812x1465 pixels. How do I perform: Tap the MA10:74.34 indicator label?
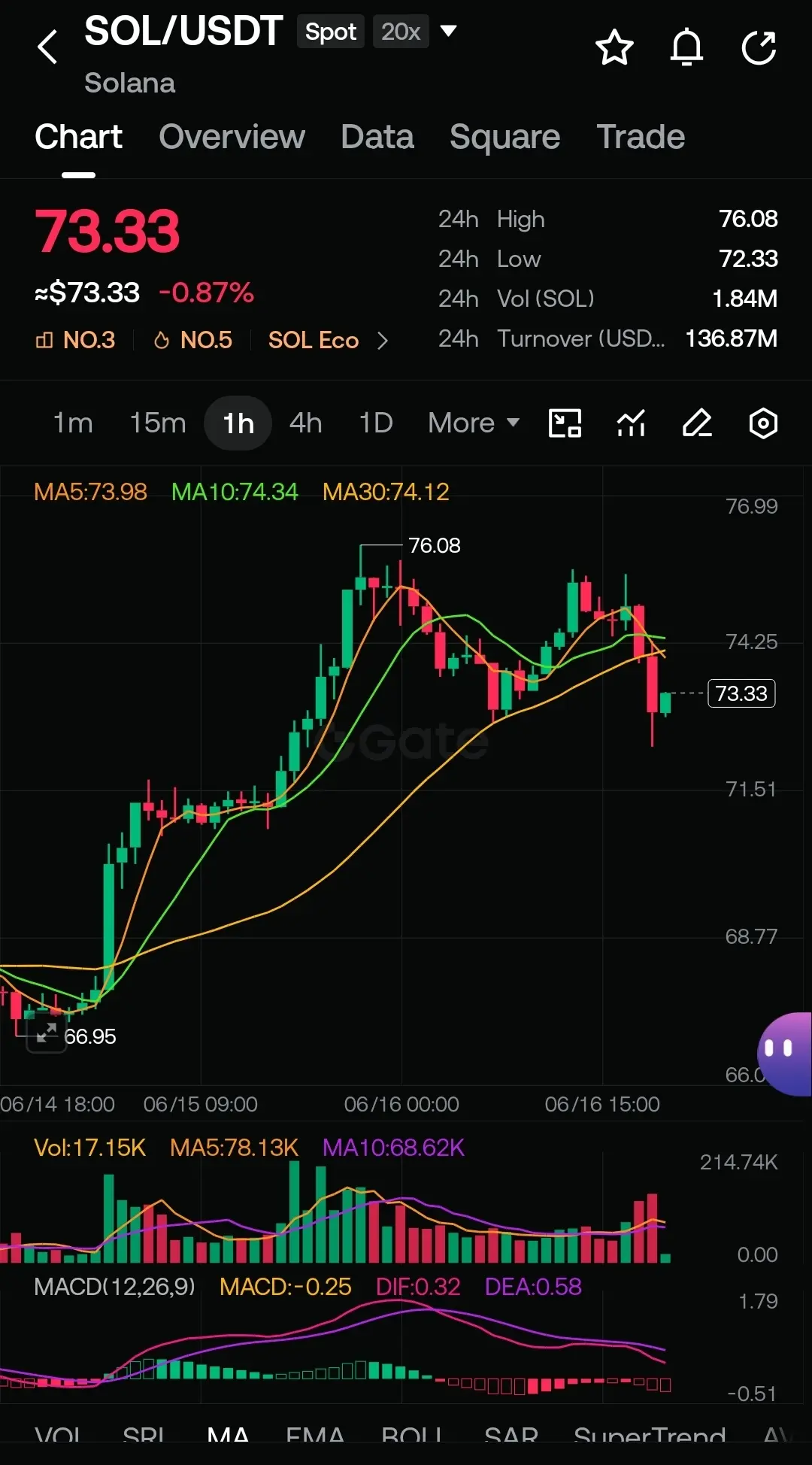(x=235, y=492)
